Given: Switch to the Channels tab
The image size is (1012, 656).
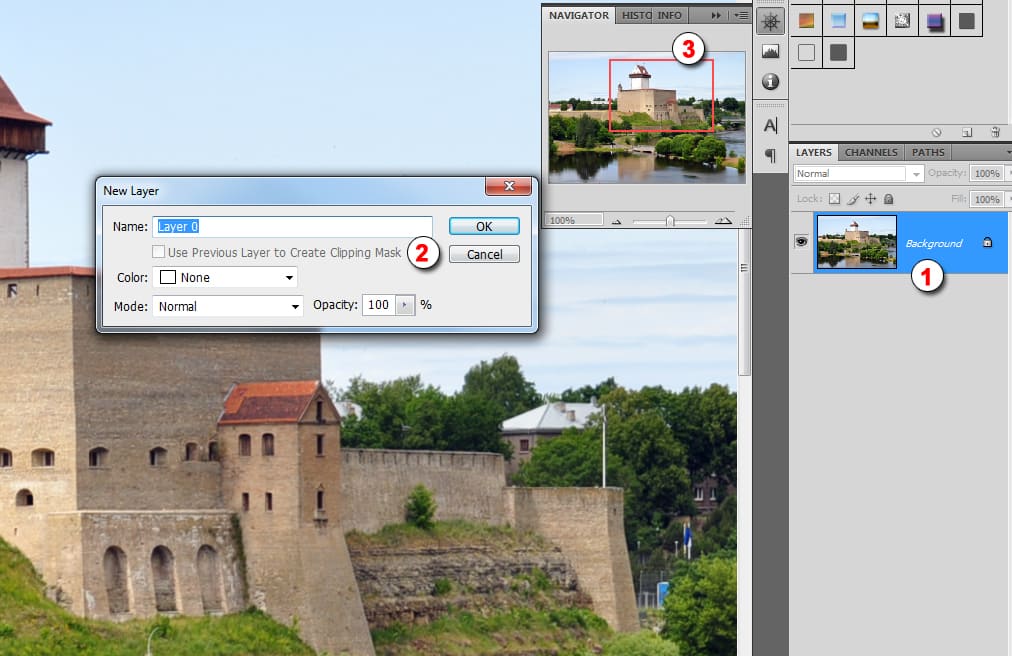Looking at the screenshot, I should pos(871,153).
